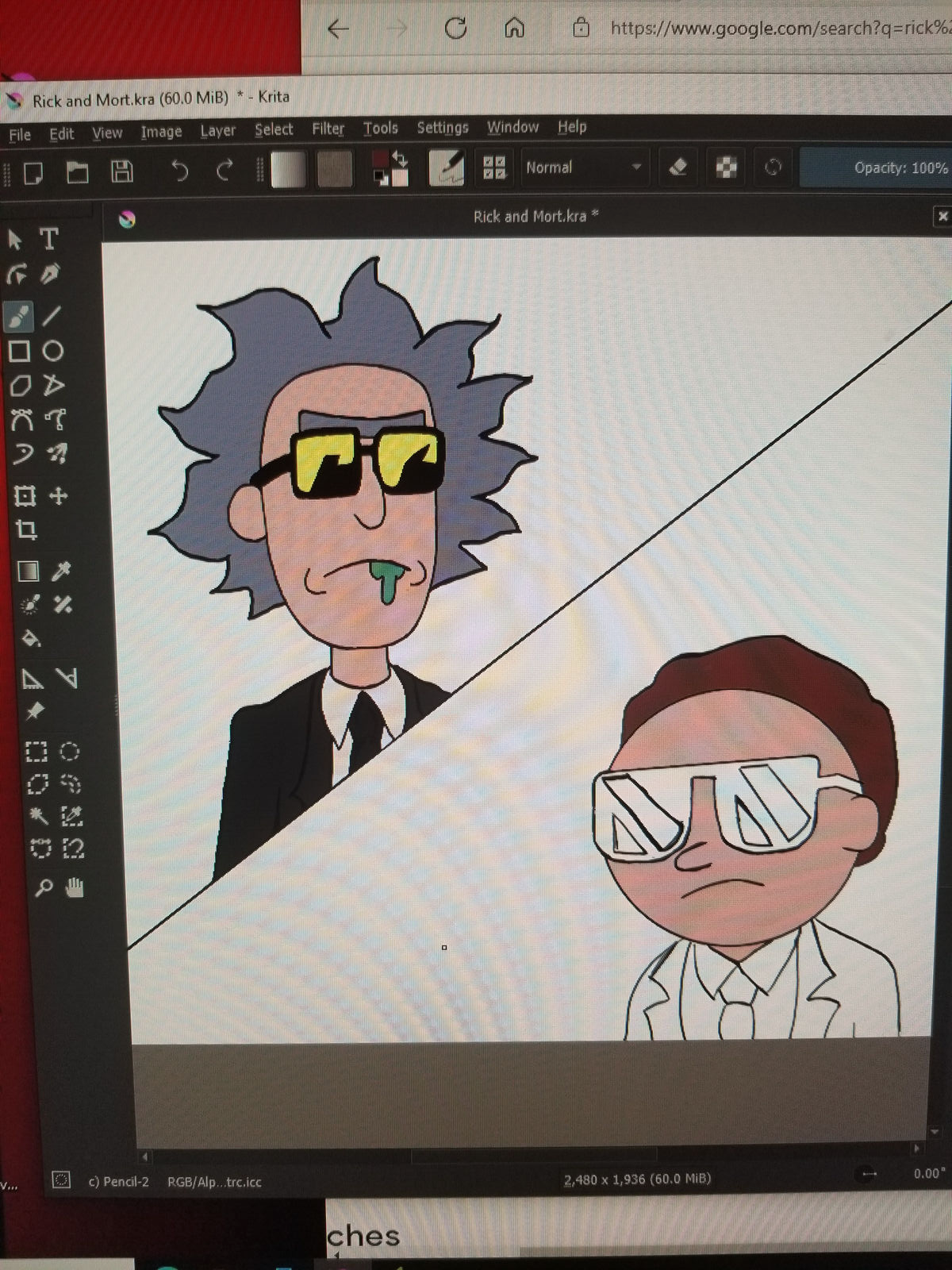Select the Contiguous Selection wand tool
Screen dimensions: 952x1270
39,817
